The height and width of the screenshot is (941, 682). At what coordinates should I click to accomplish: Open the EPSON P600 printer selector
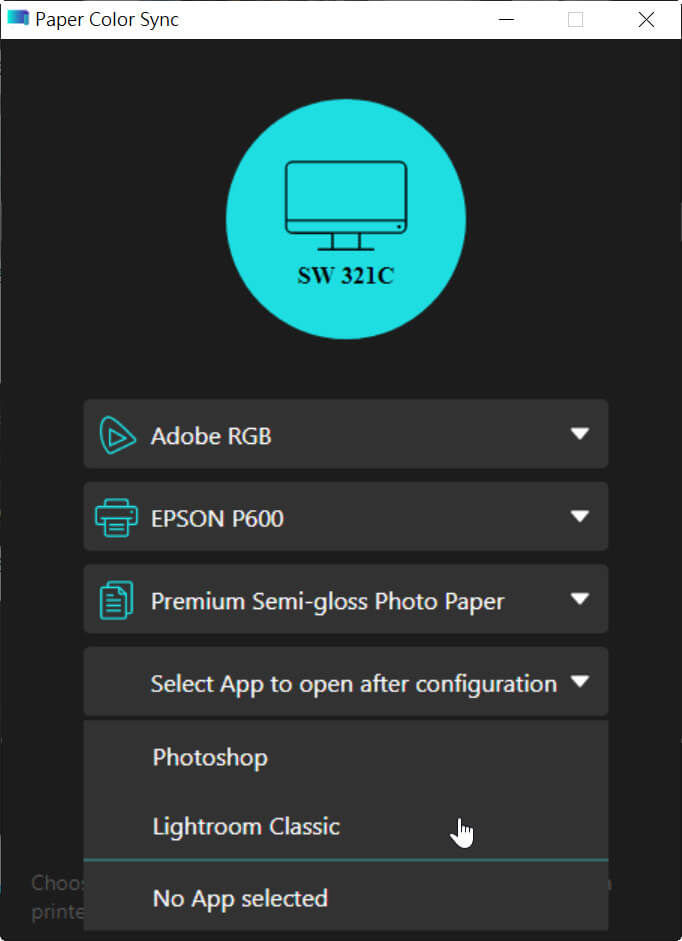[346, 517]
